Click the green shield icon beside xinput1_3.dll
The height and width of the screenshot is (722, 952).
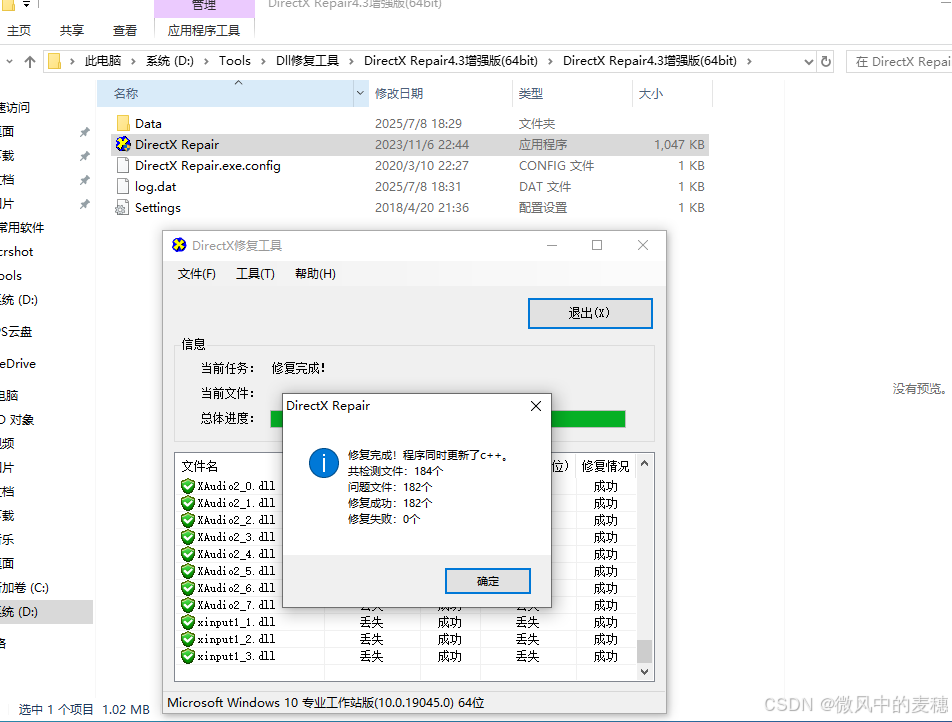pos(188,656)
